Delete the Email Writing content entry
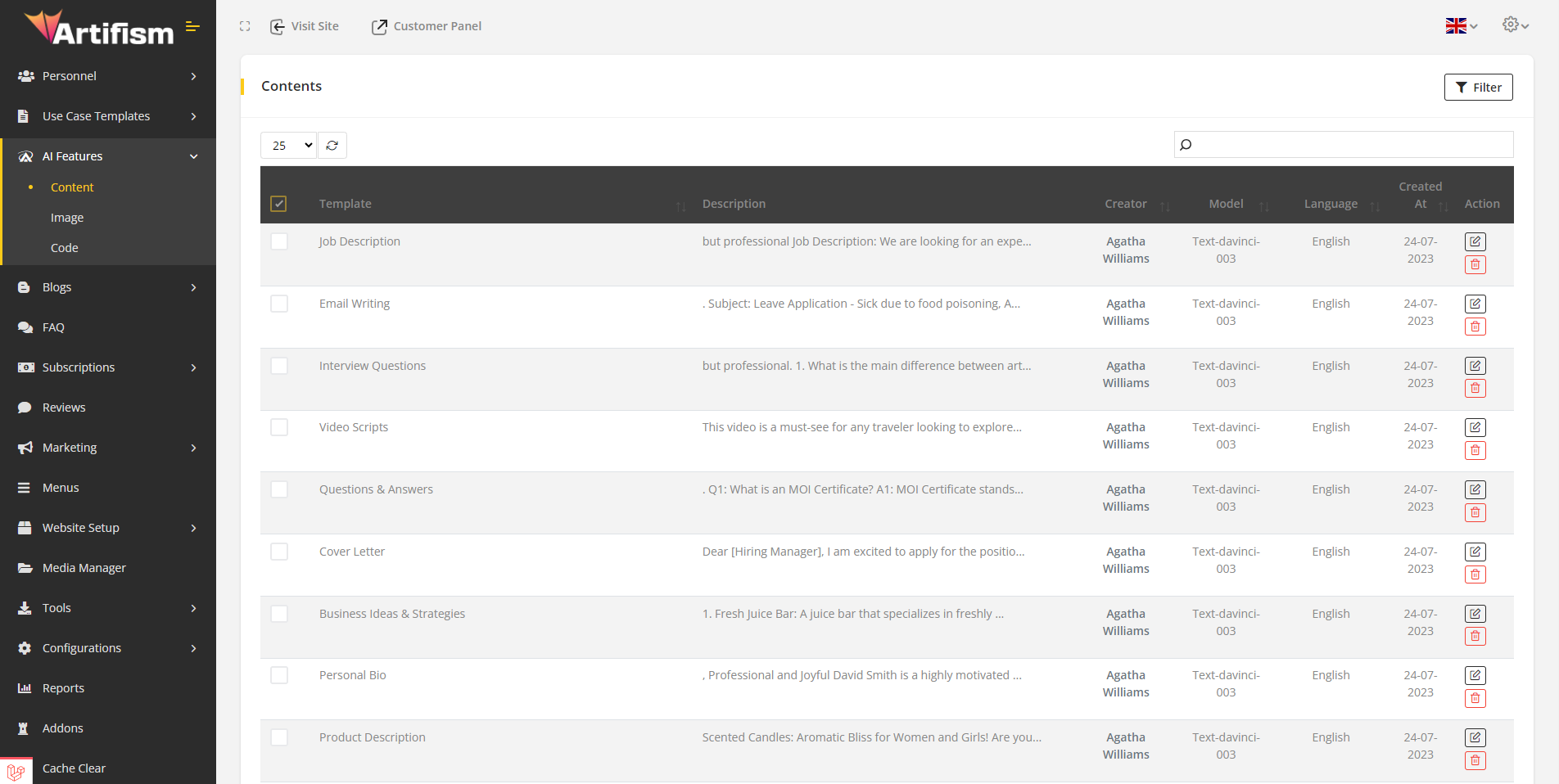 [x=1475, y=327]
